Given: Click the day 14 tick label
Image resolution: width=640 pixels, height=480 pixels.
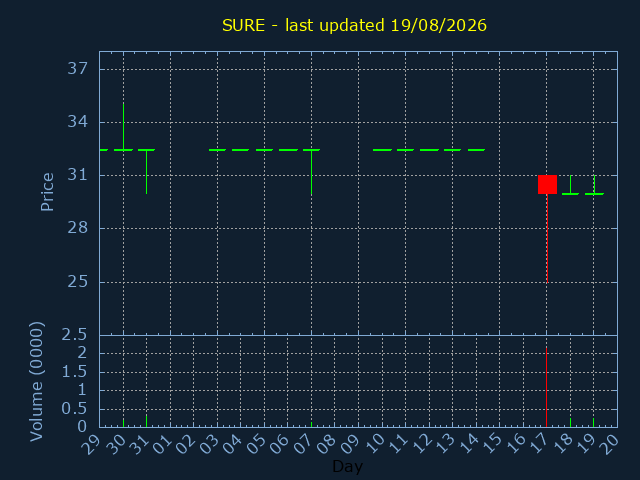Looking at the screenshot, I should click(469, 444).
